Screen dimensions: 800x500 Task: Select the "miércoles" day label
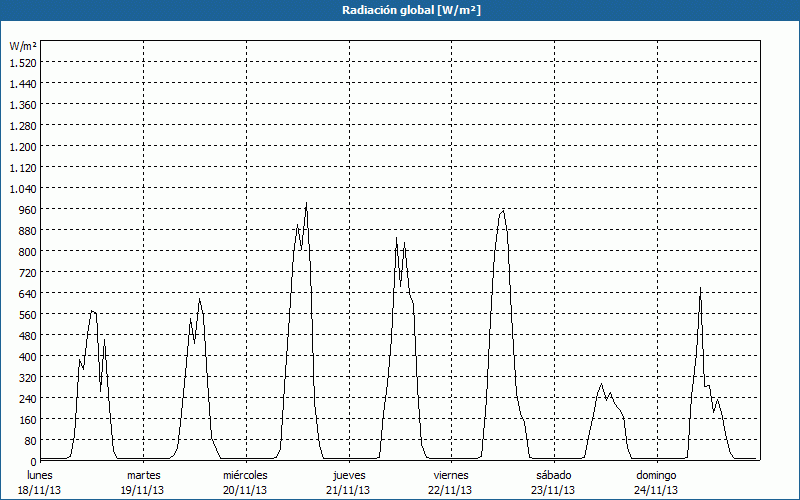[x=245, y=475]
